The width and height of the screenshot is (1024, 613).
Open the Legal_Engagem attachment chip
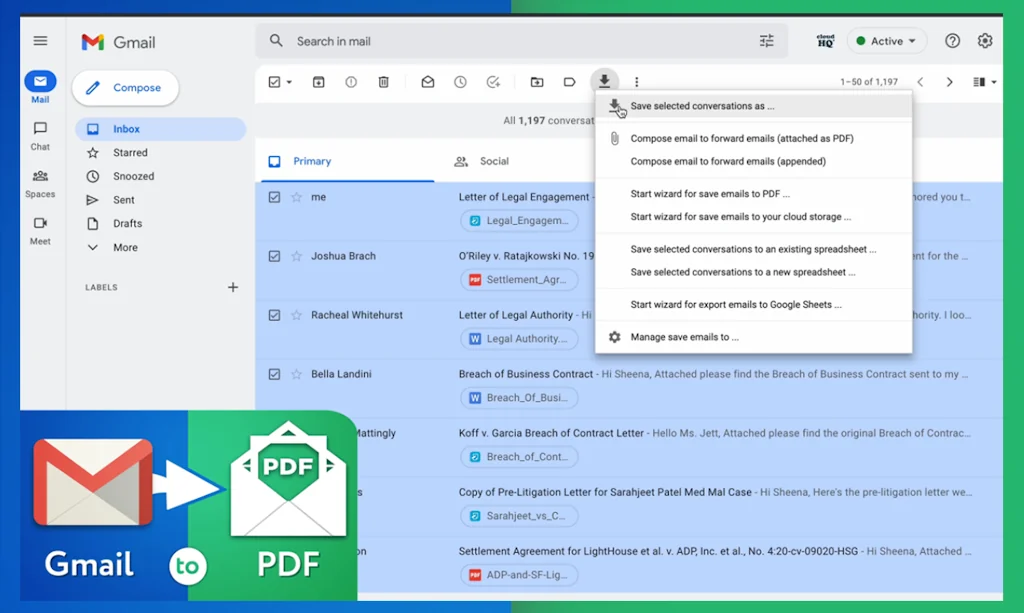[519, 220]
